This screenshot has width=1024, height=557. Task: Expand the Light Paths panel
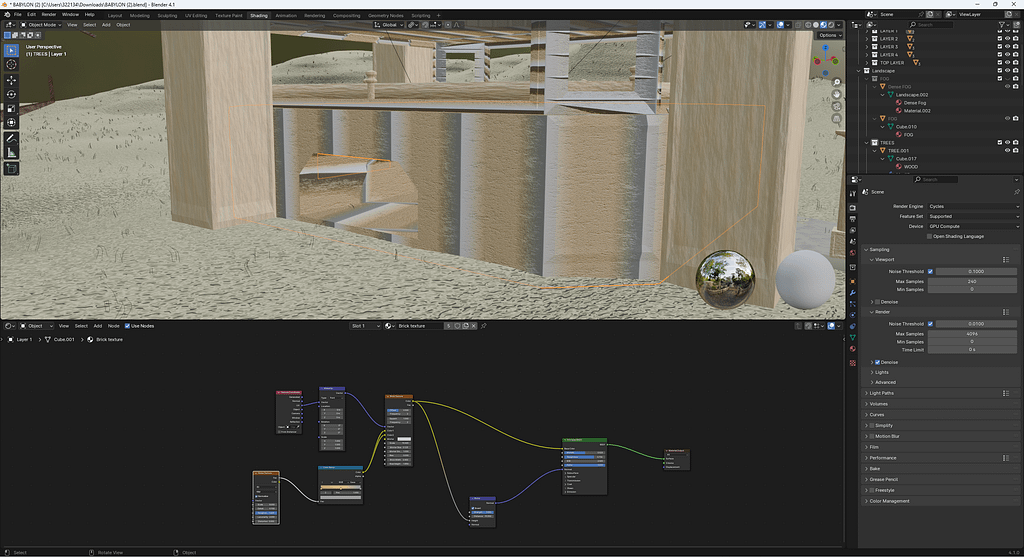click(x=882, y=393)
